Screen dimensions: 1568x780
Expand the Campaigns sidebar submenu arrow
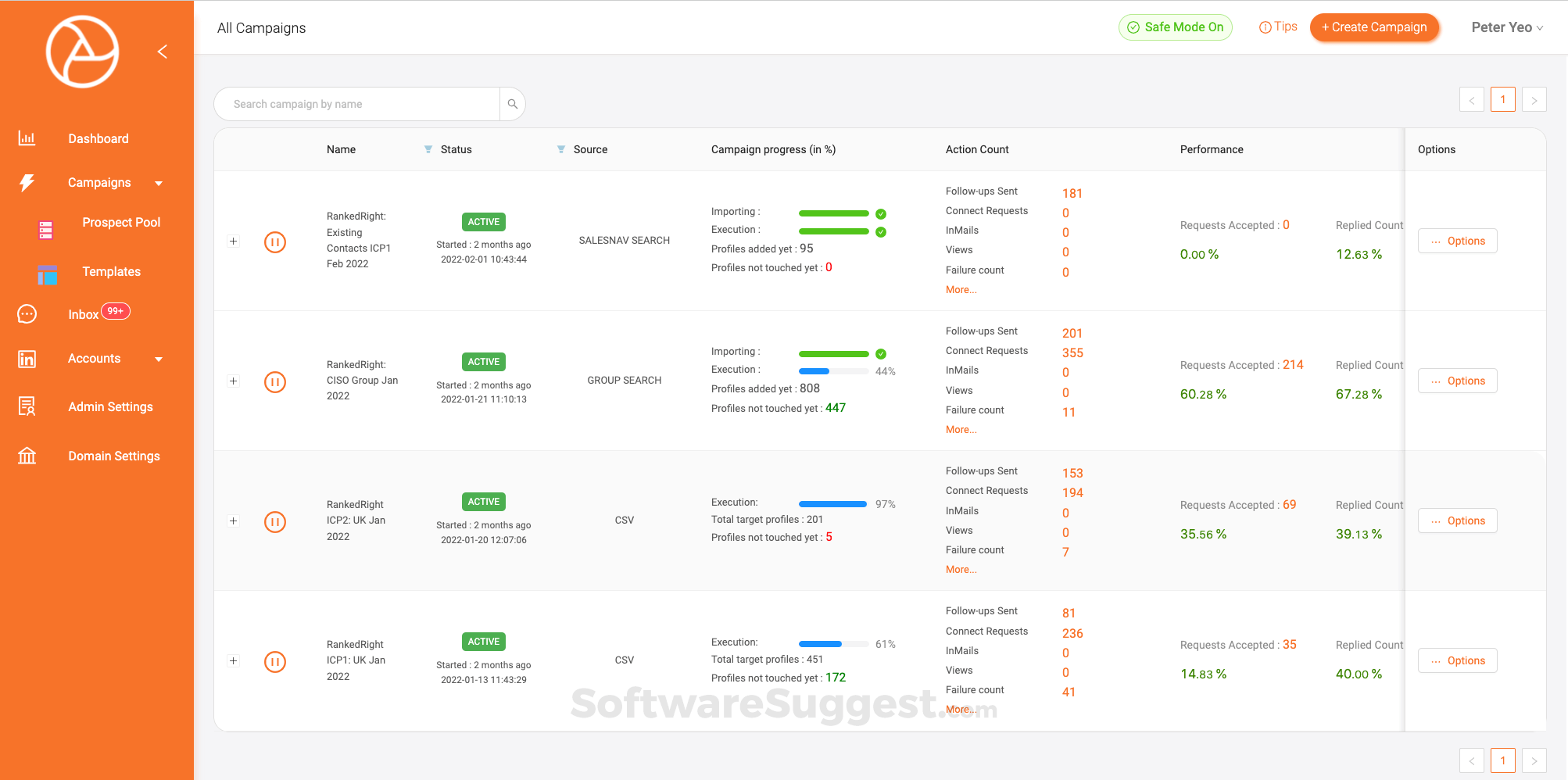coord(159,184)
